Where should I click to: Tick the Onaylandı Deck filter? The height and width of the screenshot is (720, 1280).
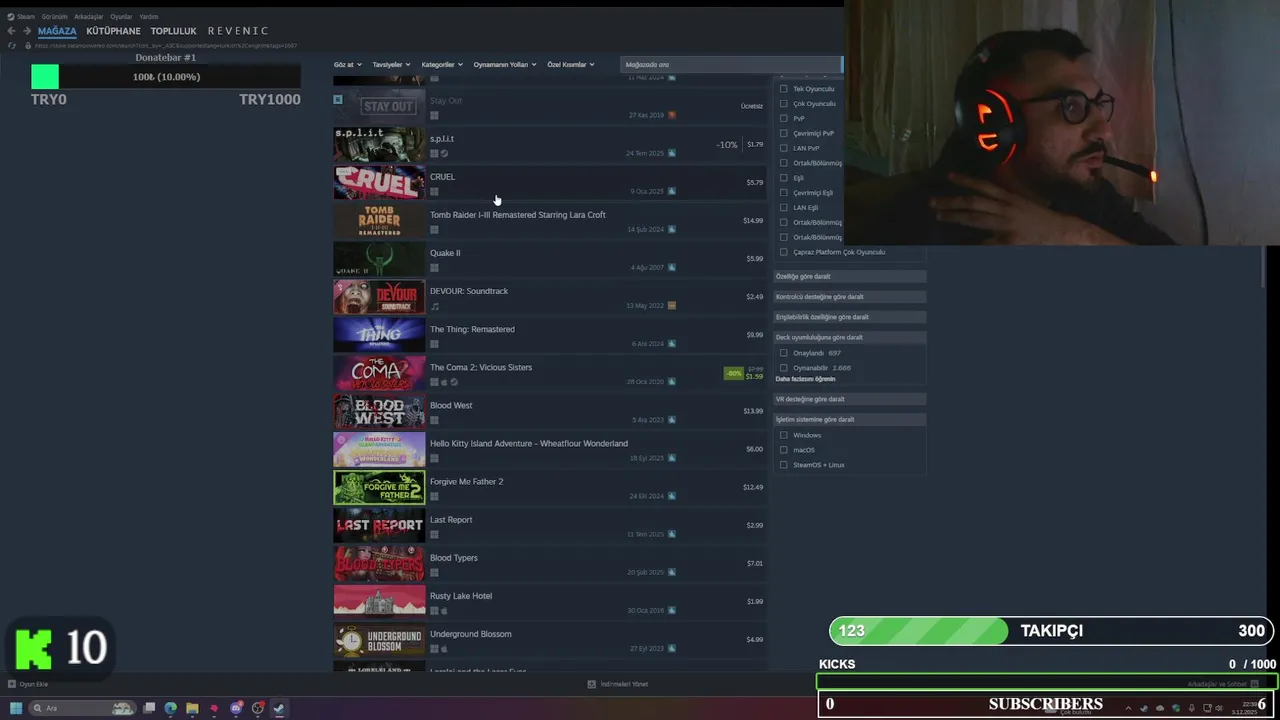point(784,353)
